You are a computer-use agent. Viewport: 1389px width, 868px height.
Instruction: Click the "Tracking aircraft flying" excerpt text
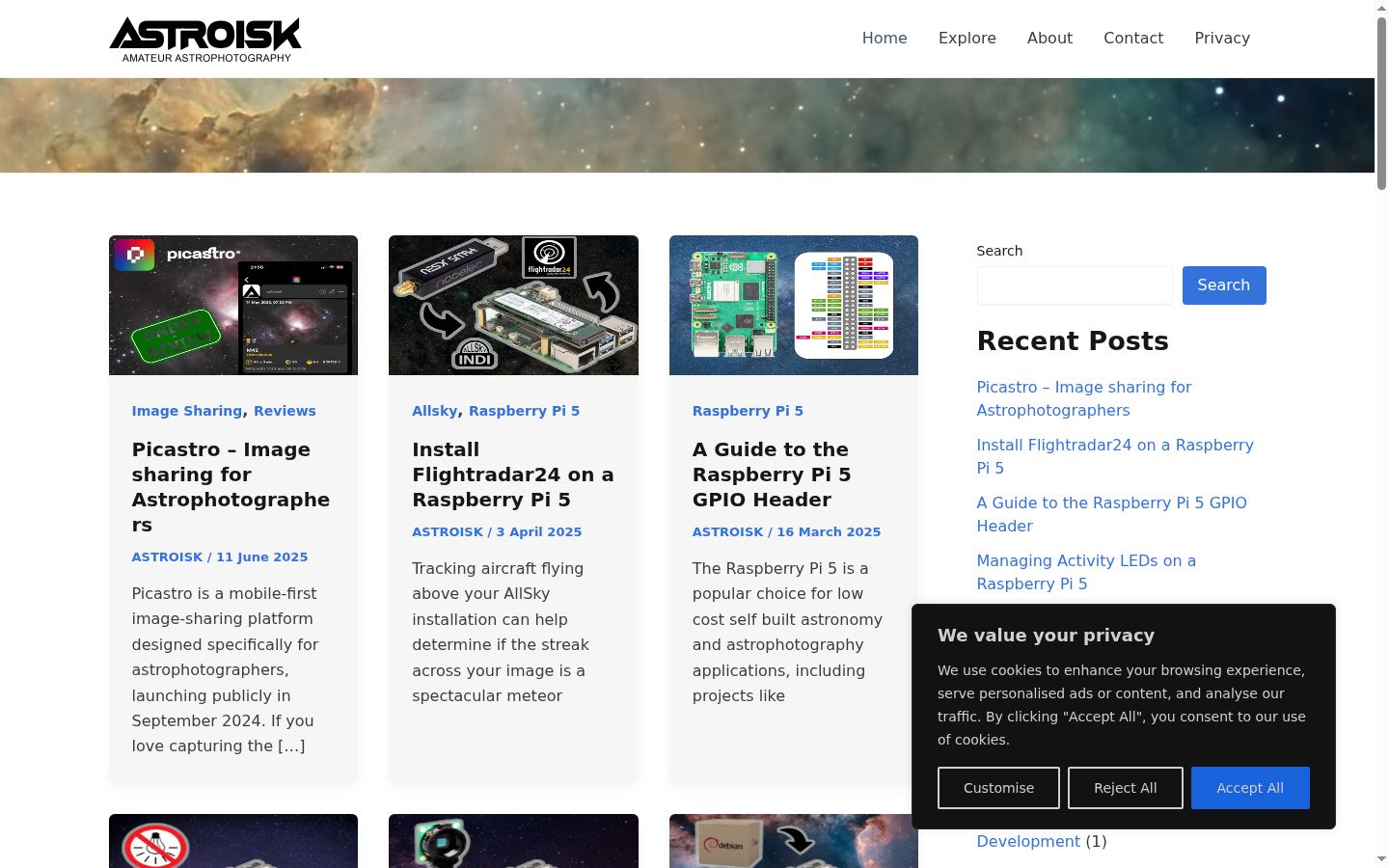501,632
